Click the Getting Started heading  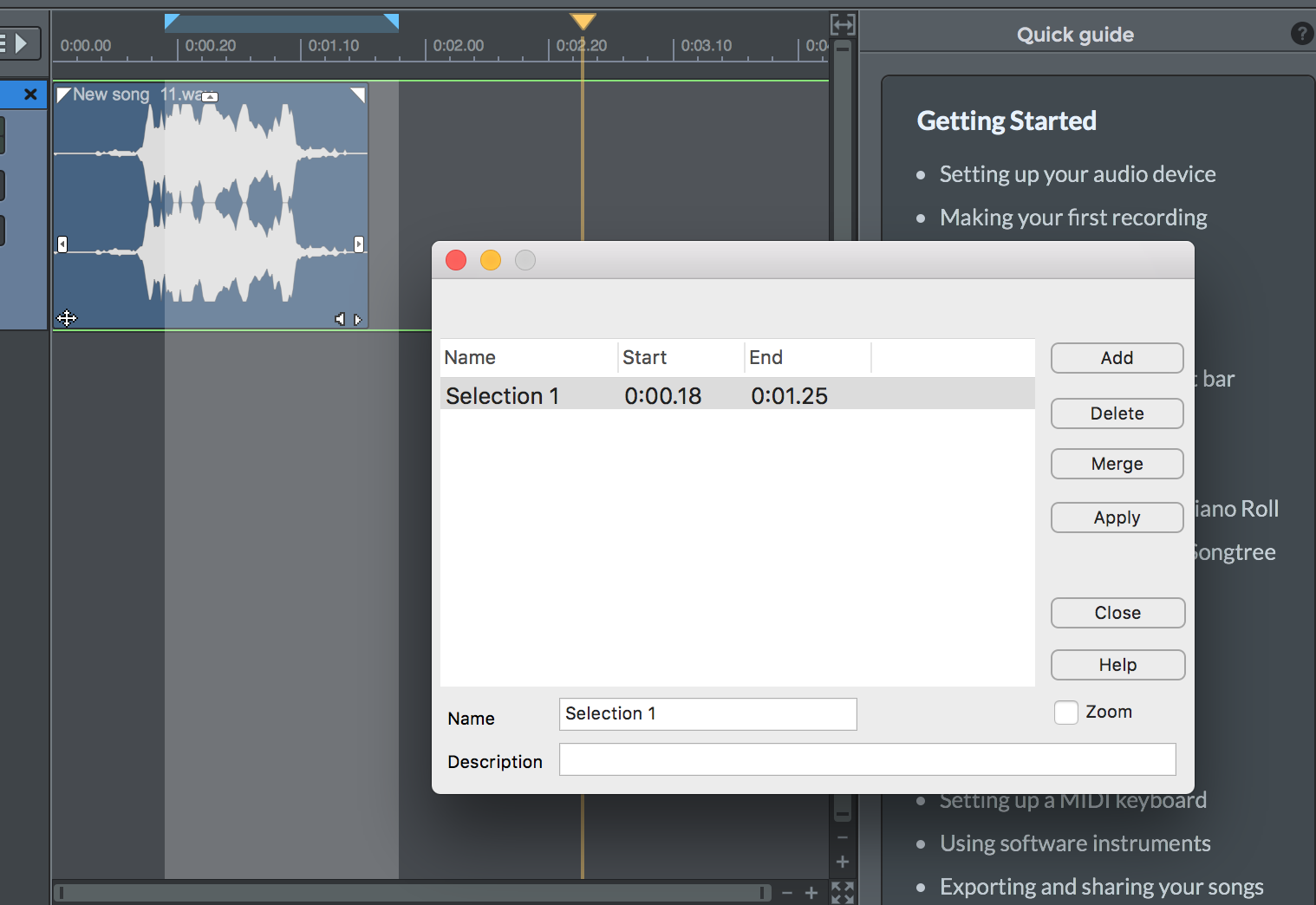coord(1007,120)
